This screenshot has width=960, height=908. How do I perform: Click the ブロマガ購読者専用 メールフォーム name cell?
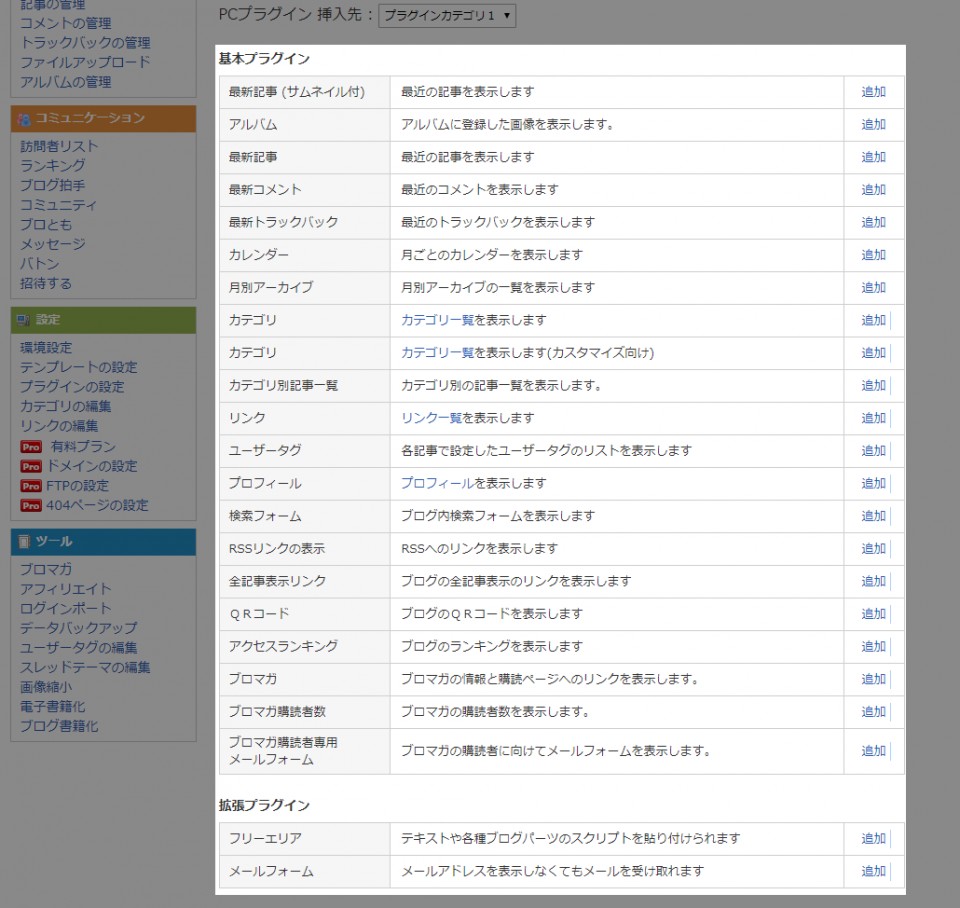[x=305, y=751]
